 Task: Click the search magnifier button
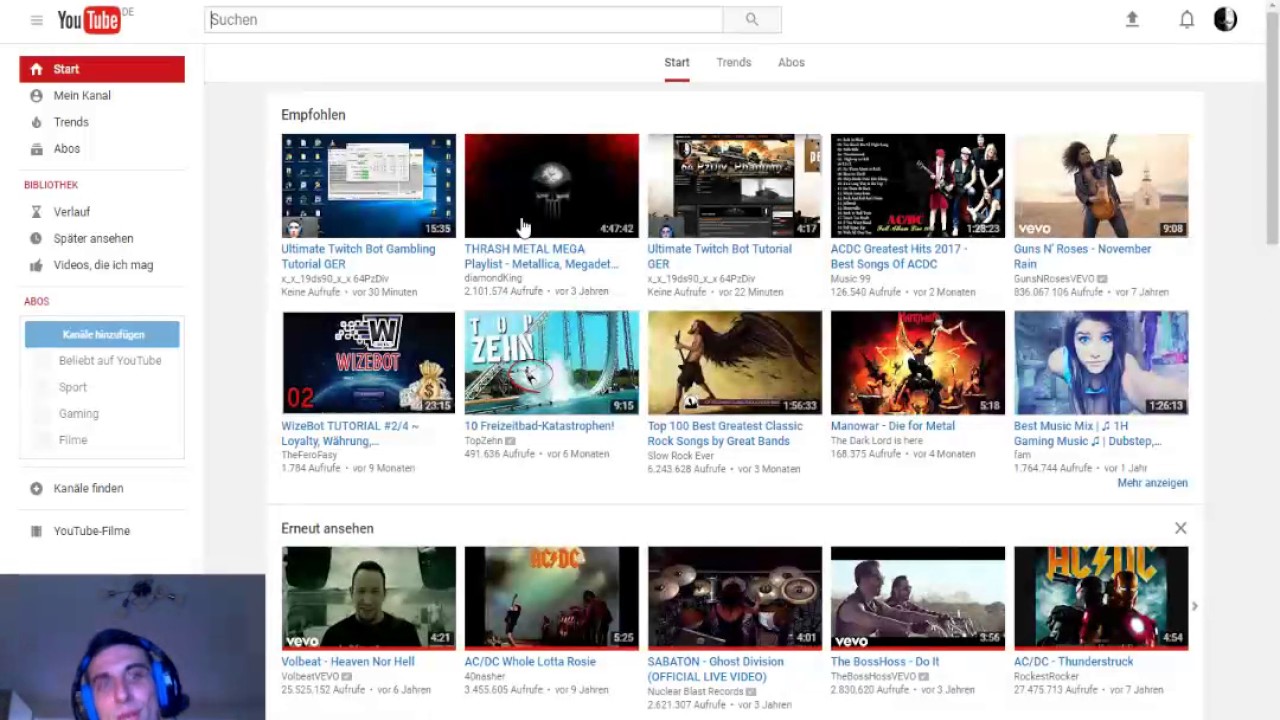click(x=752, y=19)
